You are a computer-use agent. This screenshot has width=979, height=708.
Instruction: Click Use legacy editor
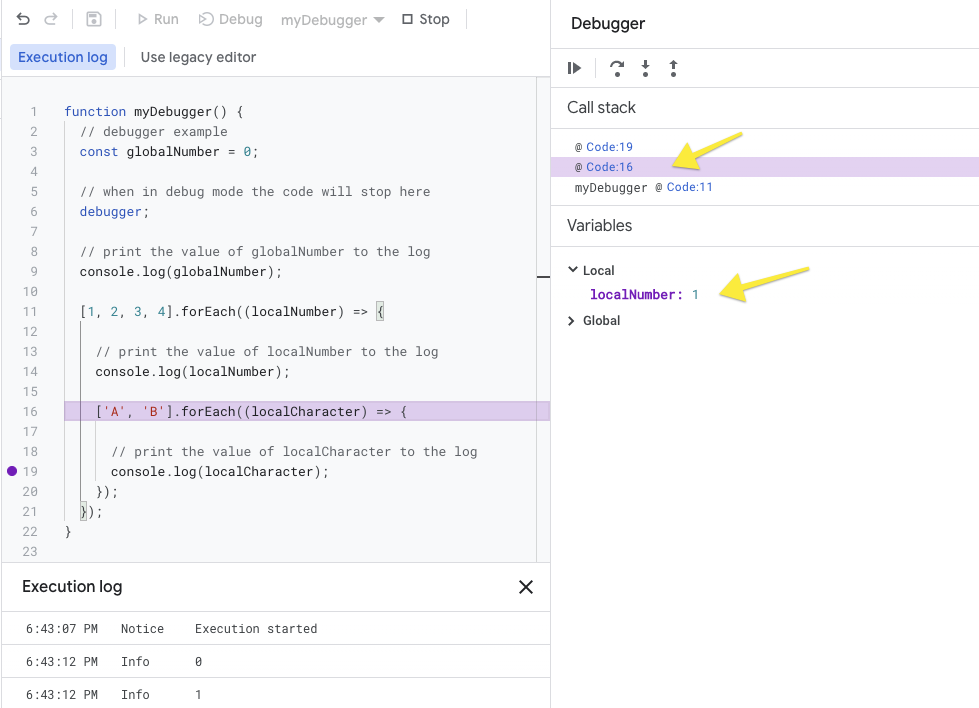[x=199, y=57]
